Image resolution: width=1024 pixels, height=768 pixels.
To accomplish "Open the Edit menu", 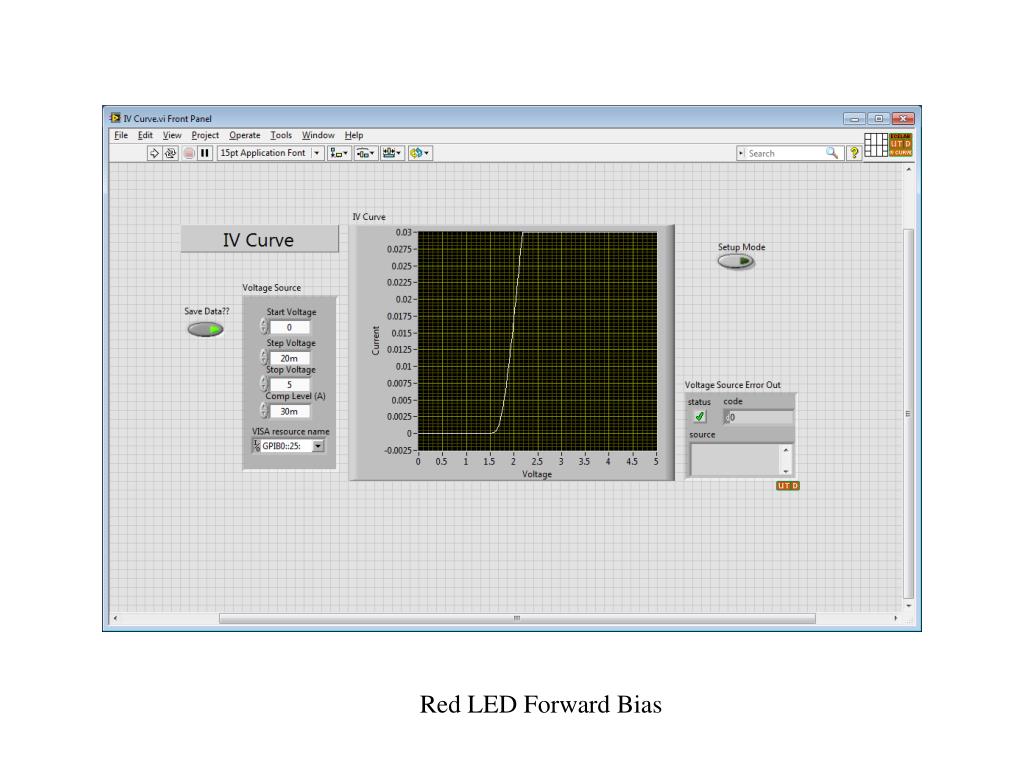I will coord(145,135).
